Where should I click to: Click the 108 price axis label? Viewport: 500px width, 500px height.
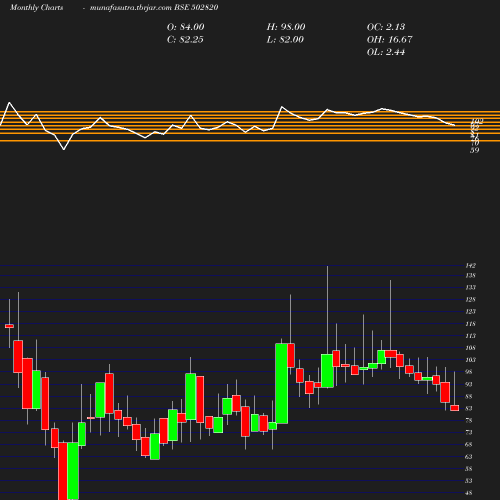[x=470, y=348]
